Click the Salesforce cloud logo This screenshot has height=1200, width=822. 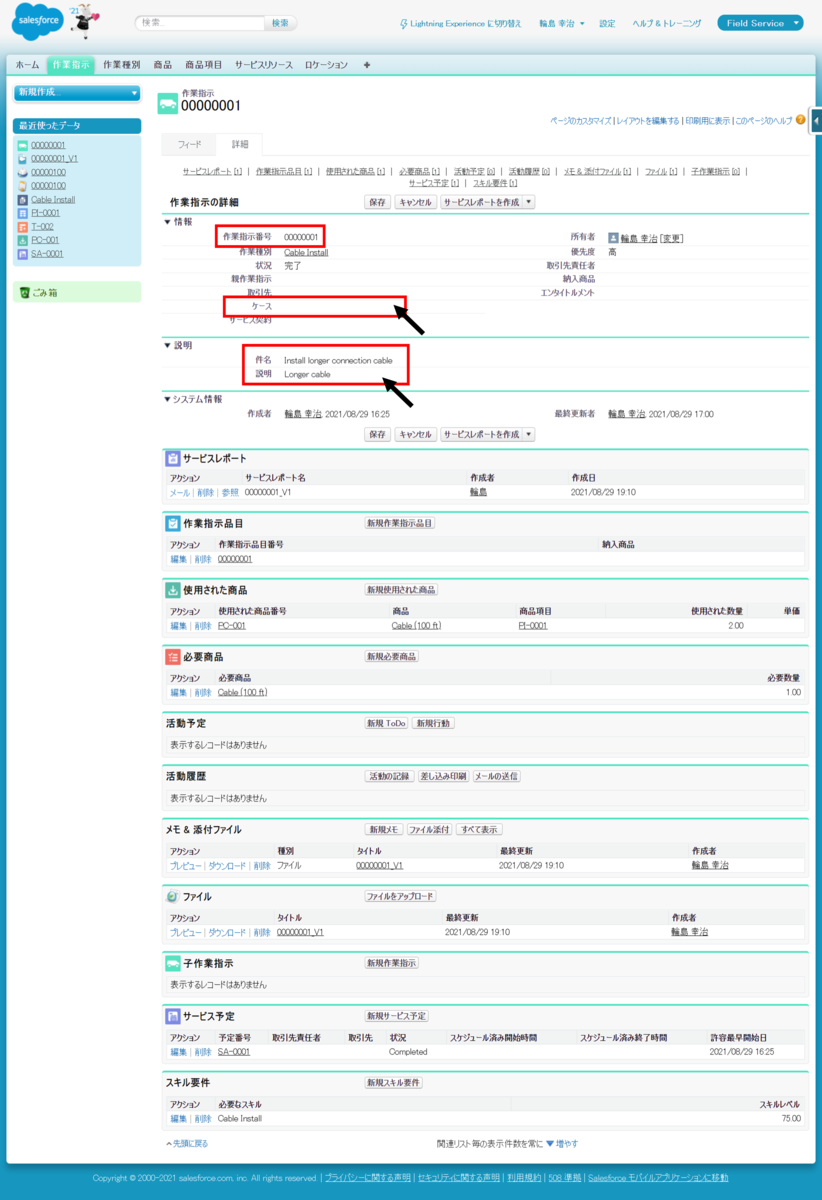(39, 21)
